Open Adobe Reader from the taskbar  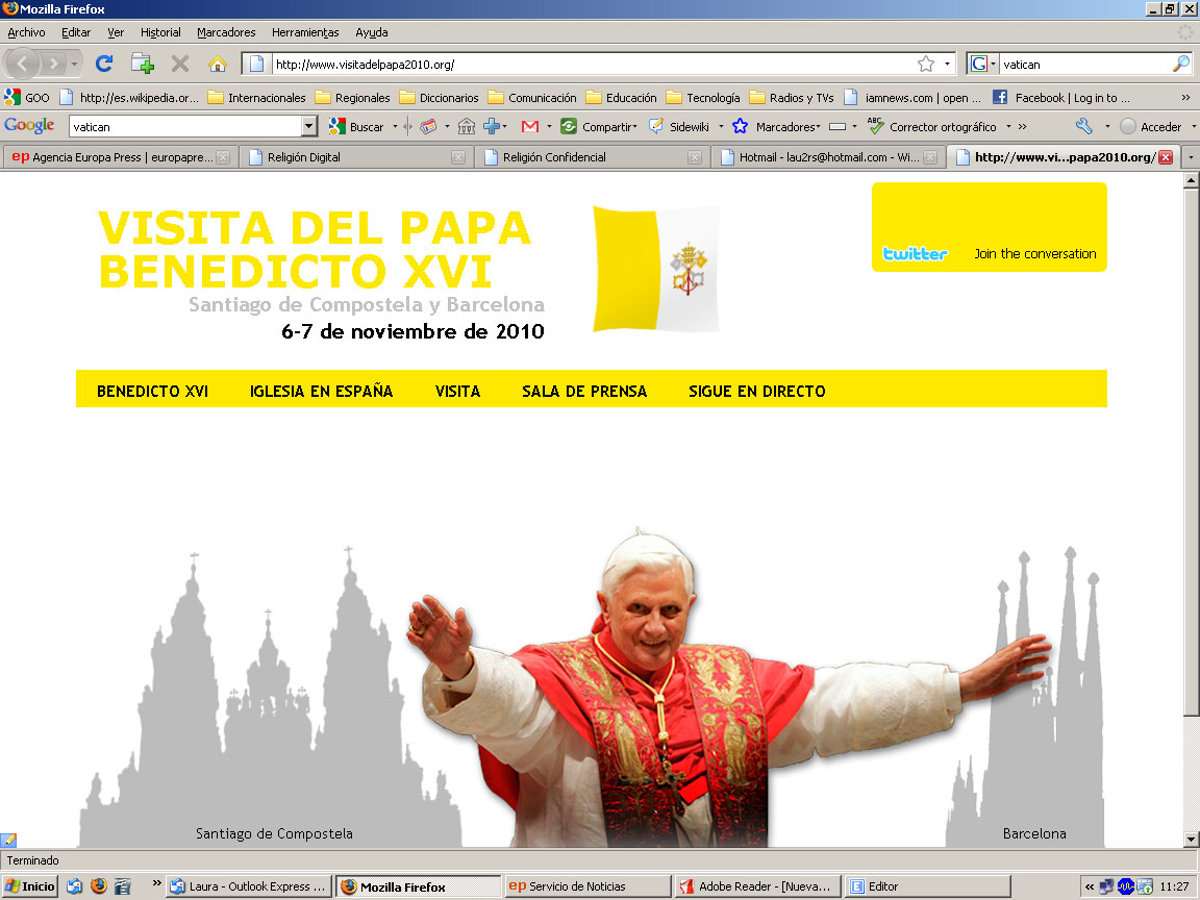click(755, 886)
